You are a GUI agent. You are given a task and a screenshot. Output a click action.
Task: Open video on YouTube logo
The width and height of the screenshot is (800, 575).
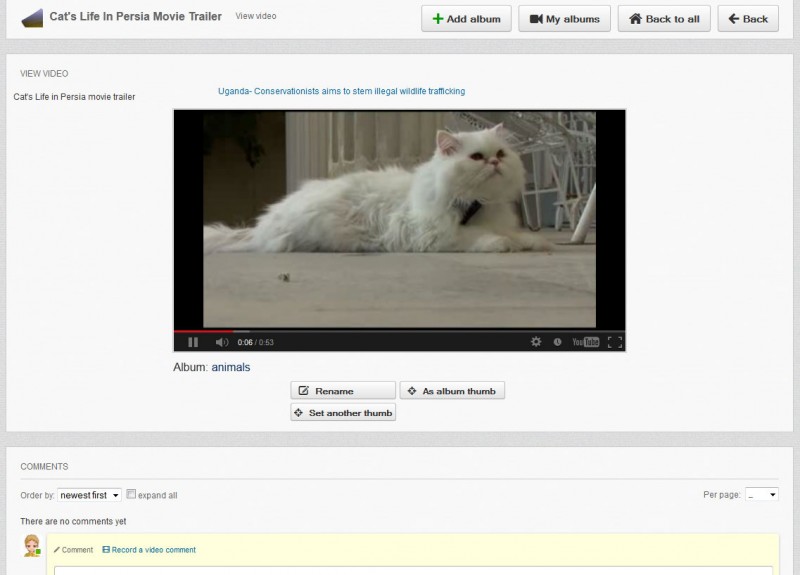point(586,342)
